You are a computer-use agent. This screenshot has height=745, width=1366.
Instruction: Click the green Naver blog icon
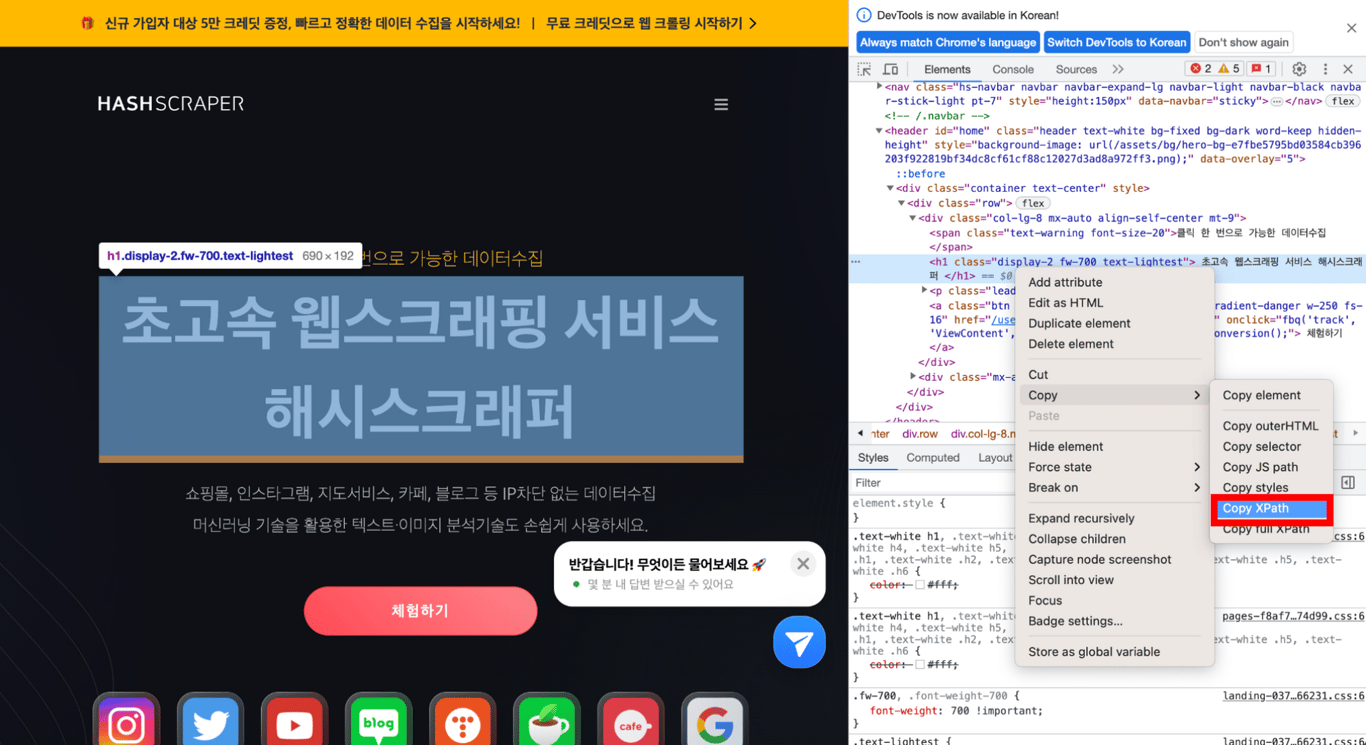click(378, 720)
